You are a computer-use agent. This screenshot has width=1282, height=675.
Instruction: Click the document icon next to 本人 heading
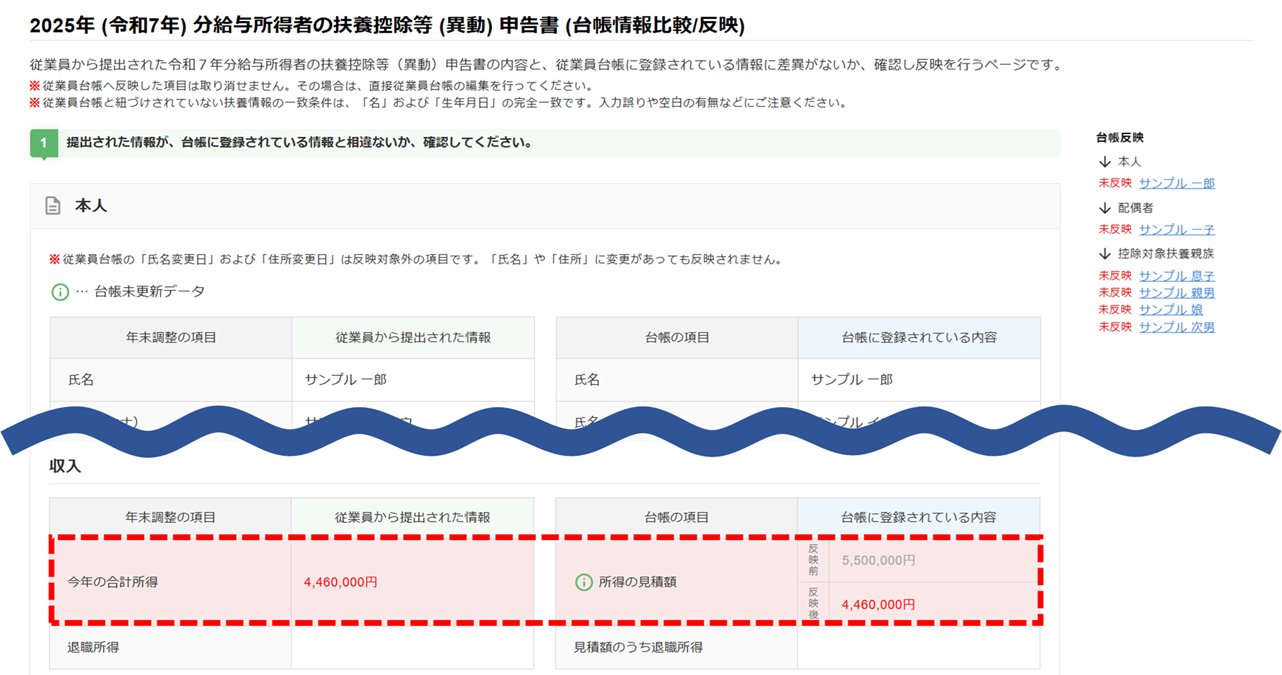click(53, 206)
